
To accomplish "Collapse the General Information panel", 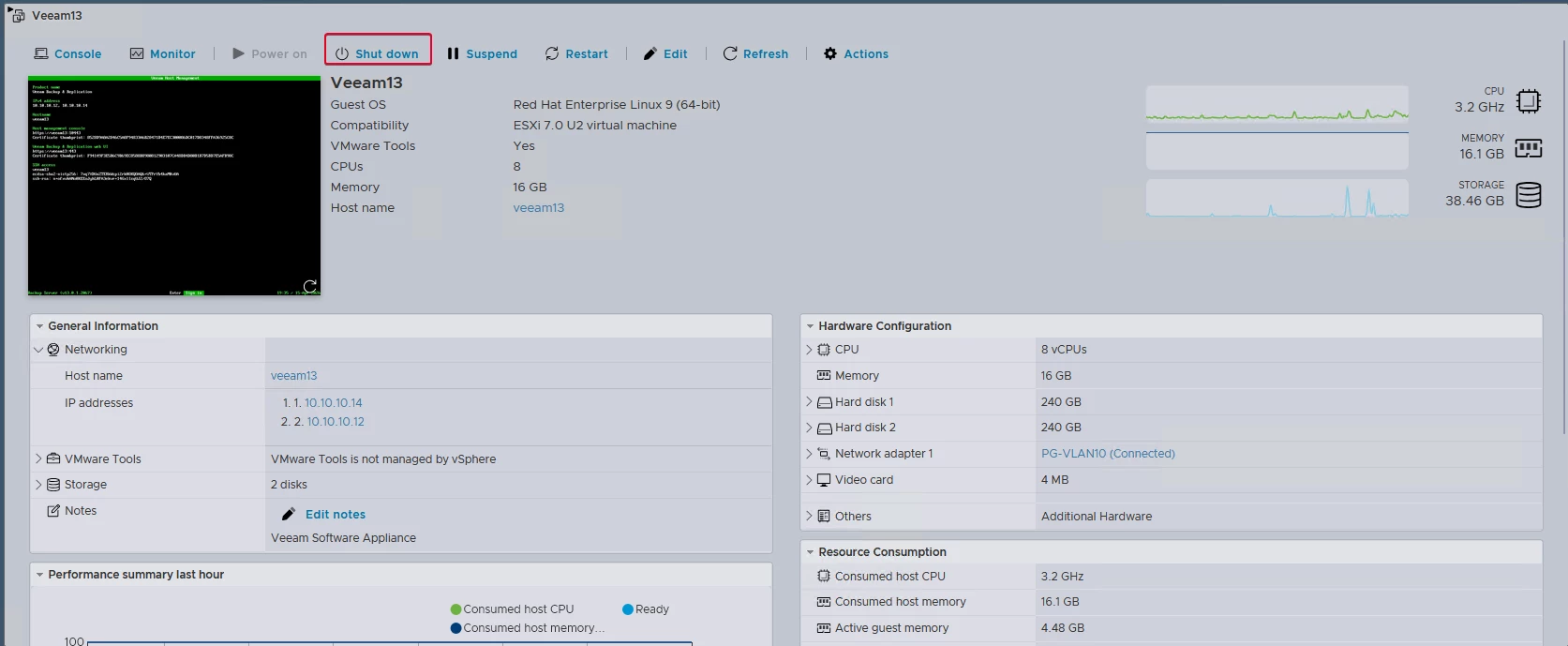I will pos(40,326).
